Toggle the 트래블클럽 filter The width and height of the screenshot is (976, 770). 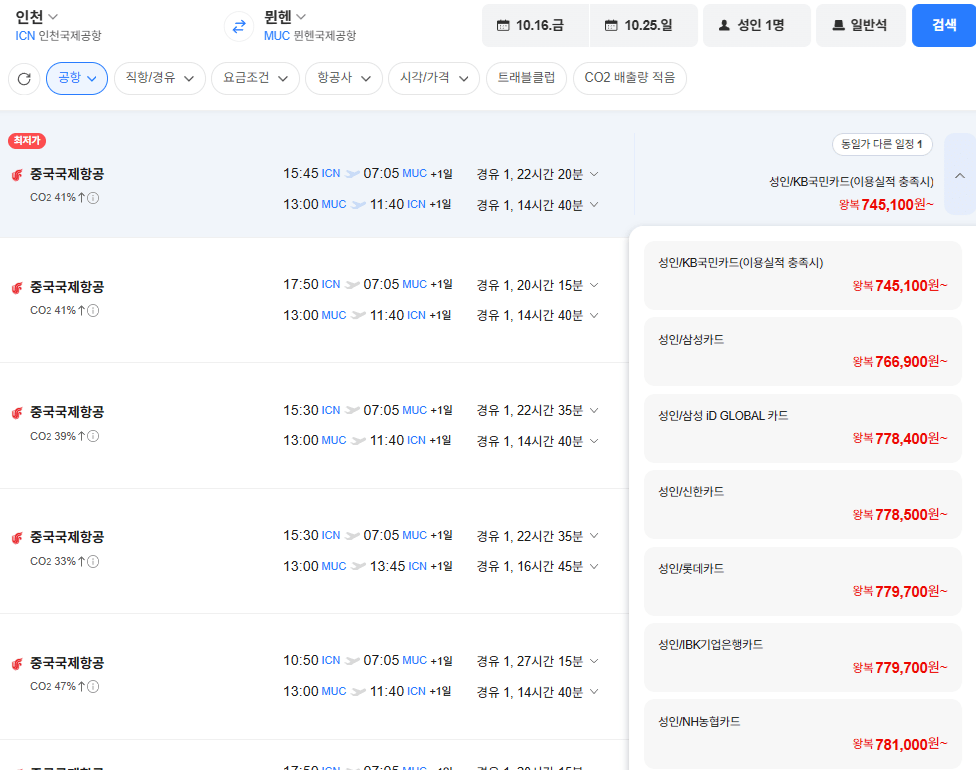[527, 78]
